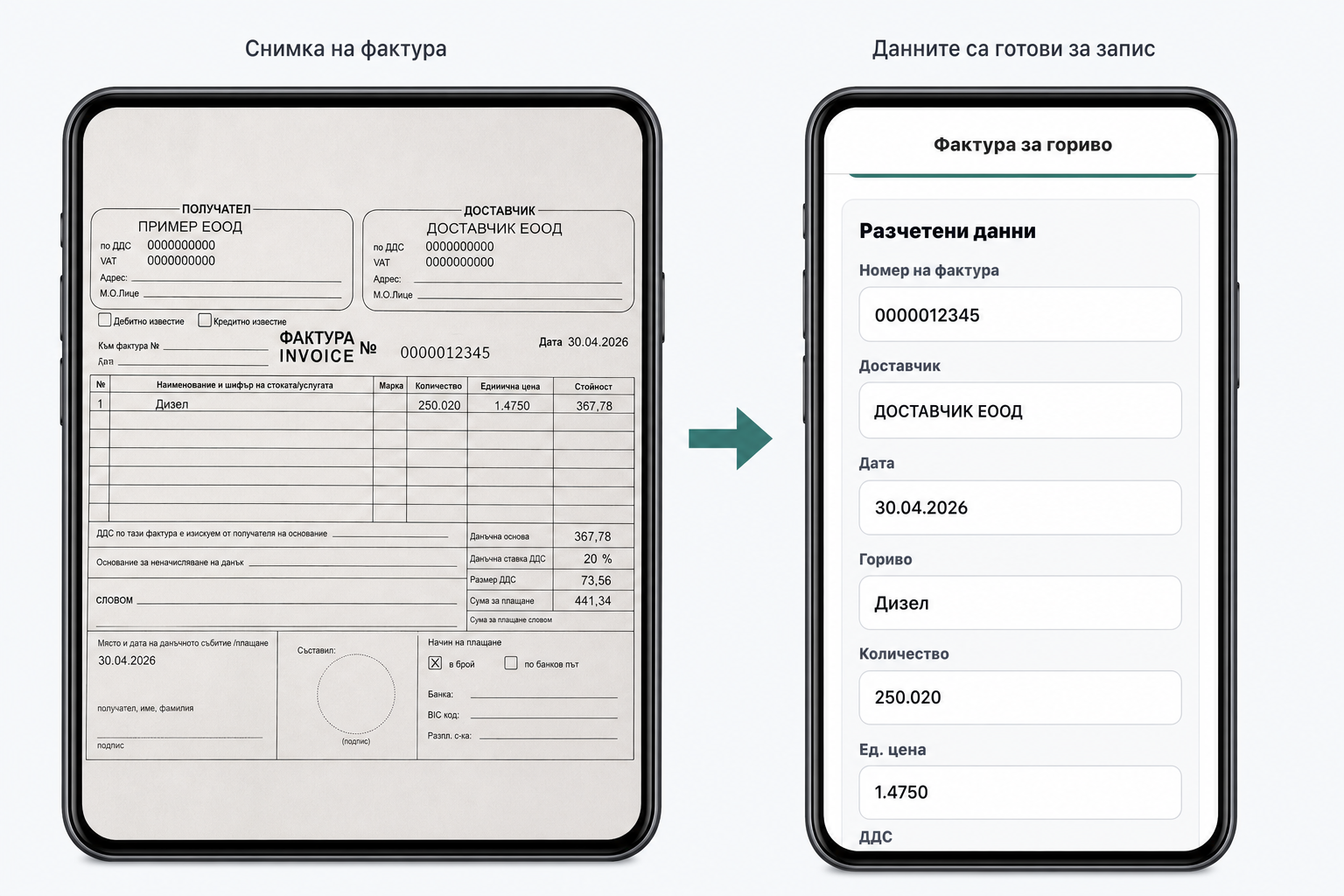The width and height of the screenshot is (1344, 896).
Task: Click ДОСТАВЧИК ЕООД on the invoice photo
Action: [x=494, y=228]
